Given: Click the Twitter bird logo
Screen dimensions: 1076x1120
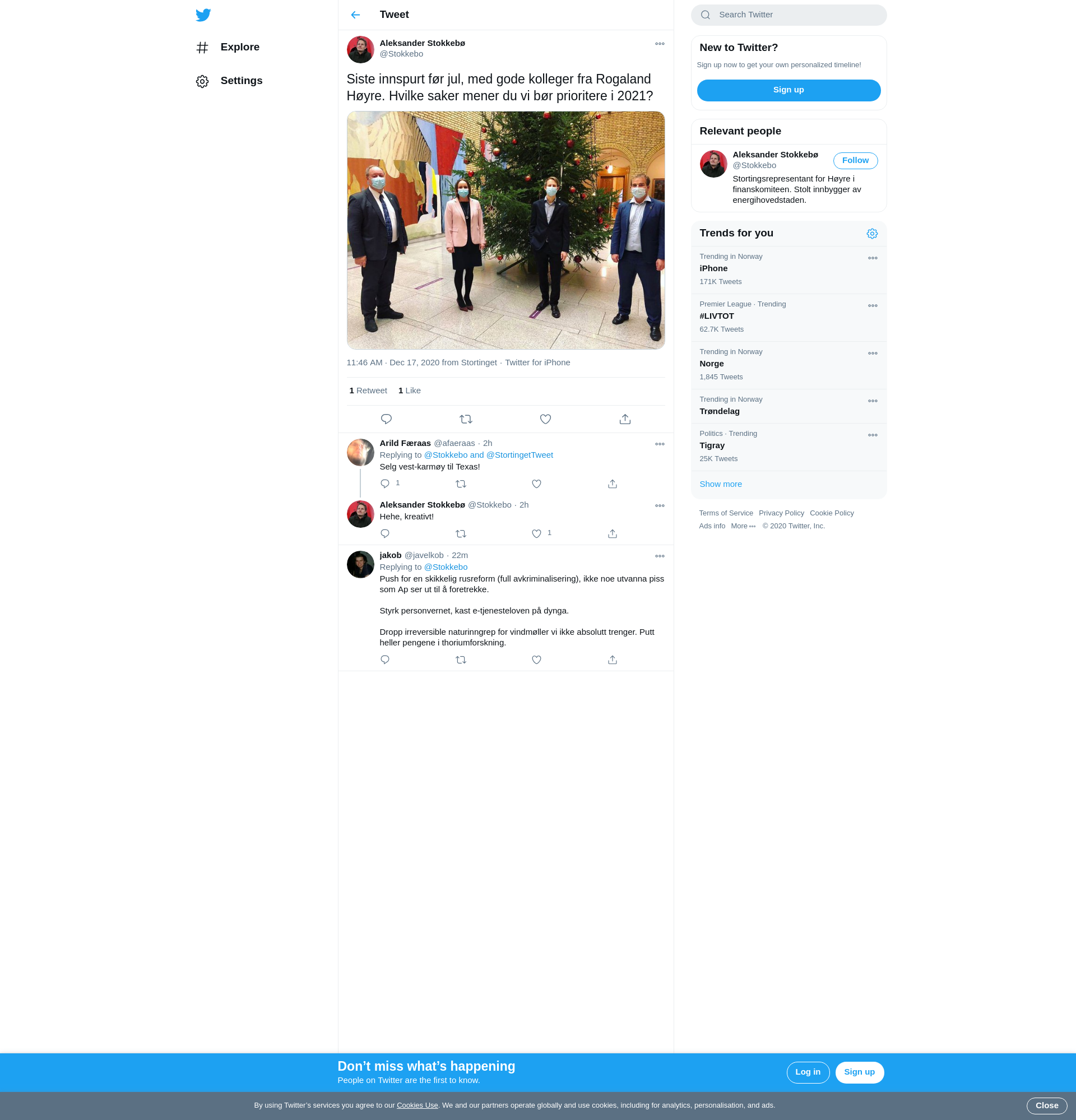Looking at the screenshot, I should click(x=203, y=15).
